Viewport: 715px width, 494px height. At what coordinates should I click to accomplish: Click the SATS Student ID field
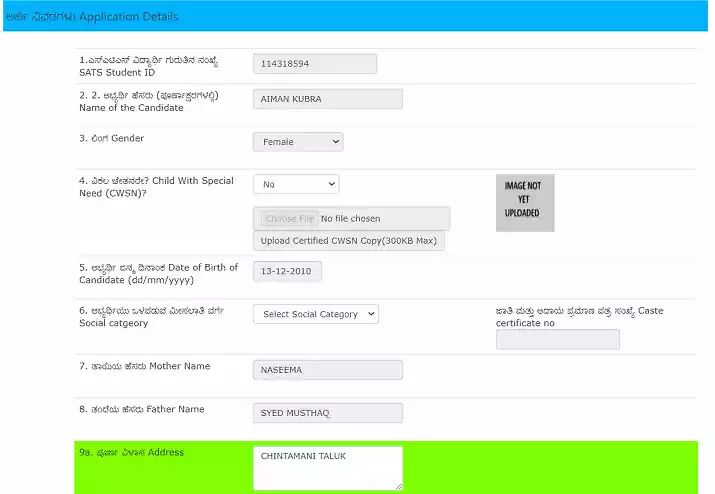click(x=315, y=64)
